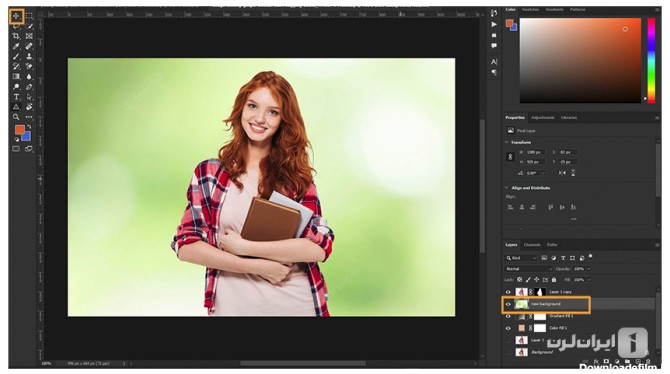Image resolution: width=670 pixels, height=374 pixels.
Task: Select the Gradient tool
Action: click(16, 77)
